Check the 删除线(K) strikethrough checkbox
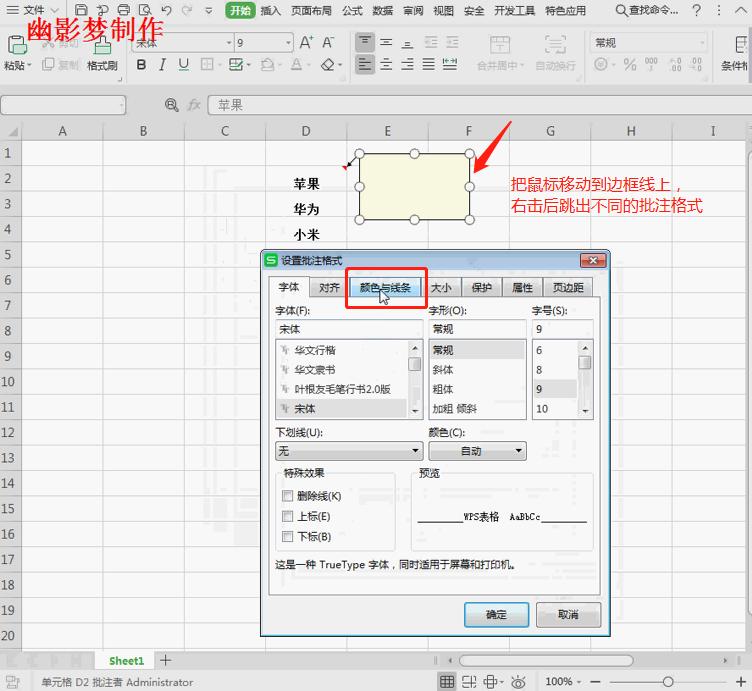The image size is (752, 691). [287, 496]
